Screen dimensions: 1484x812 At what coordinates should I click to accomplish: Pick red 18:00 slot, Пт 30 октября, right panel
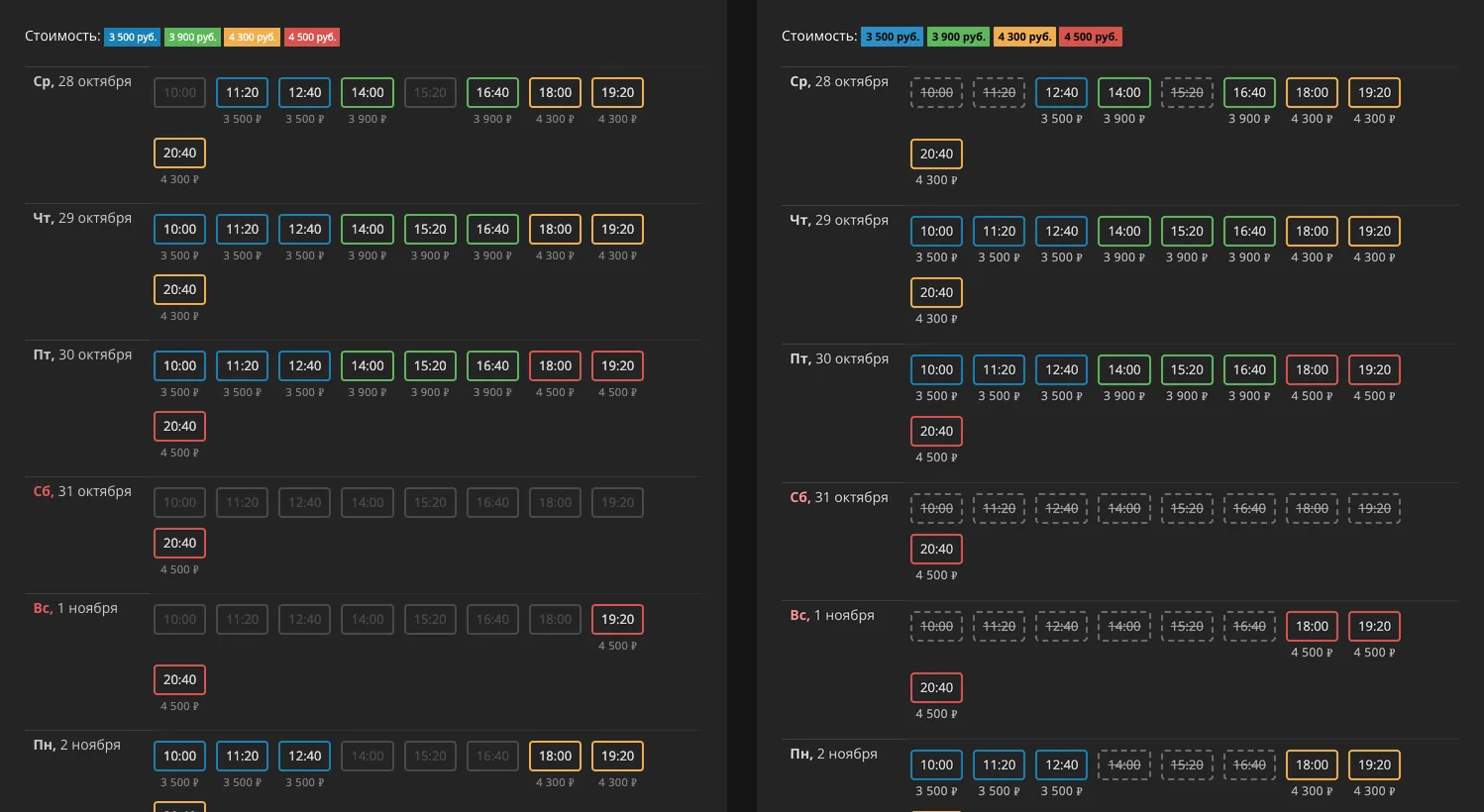1312,369
